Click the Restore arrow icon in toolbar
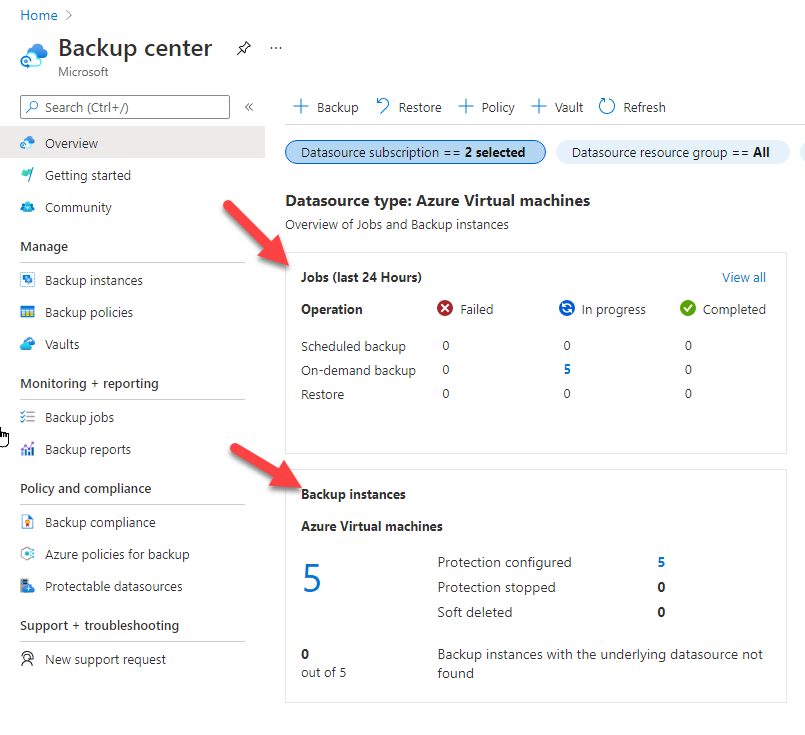This screenshot has height=735, width=805. [383, 106]
